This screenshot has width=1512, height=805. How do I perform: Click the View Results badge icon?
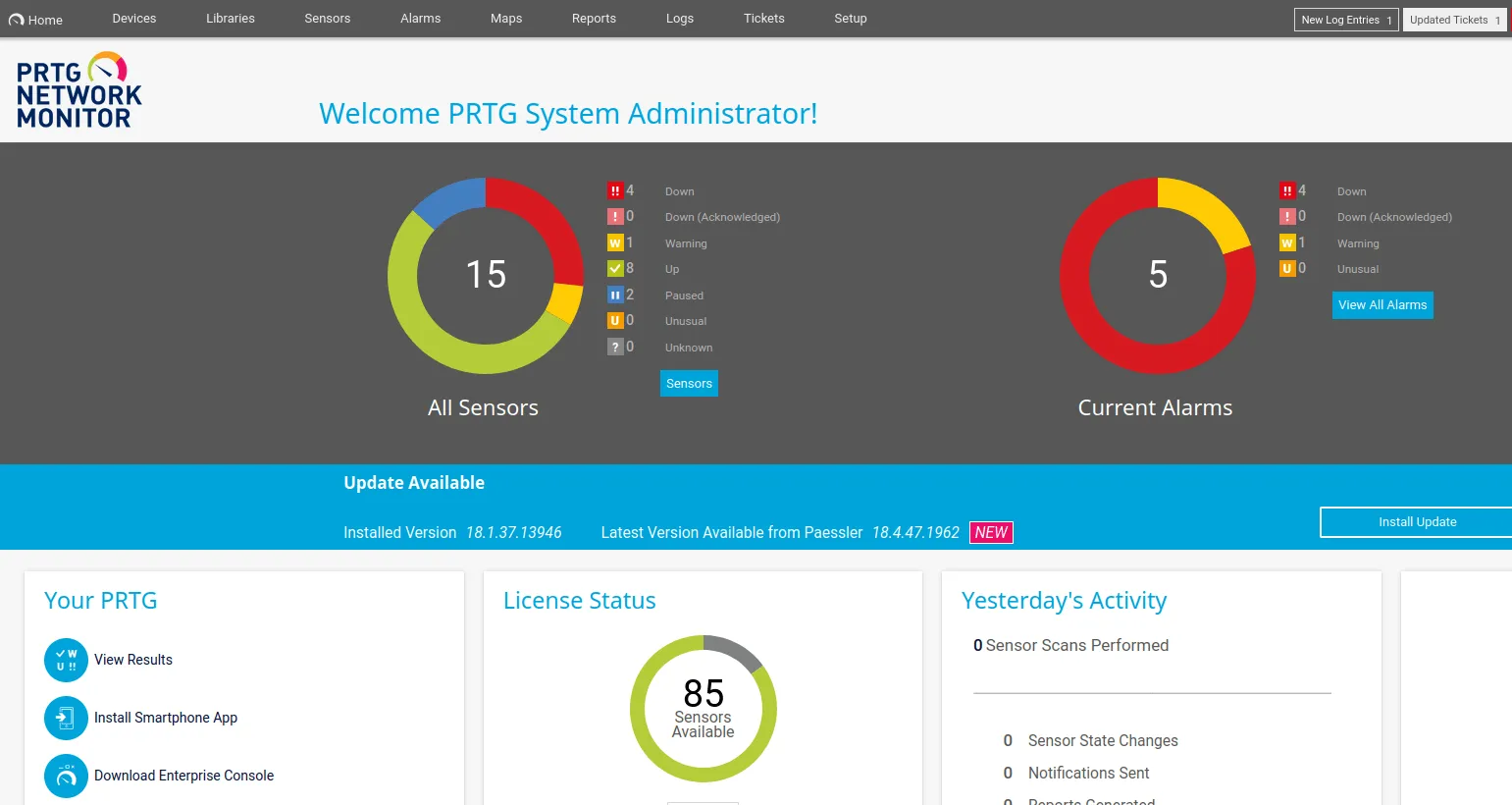[66, 660]
